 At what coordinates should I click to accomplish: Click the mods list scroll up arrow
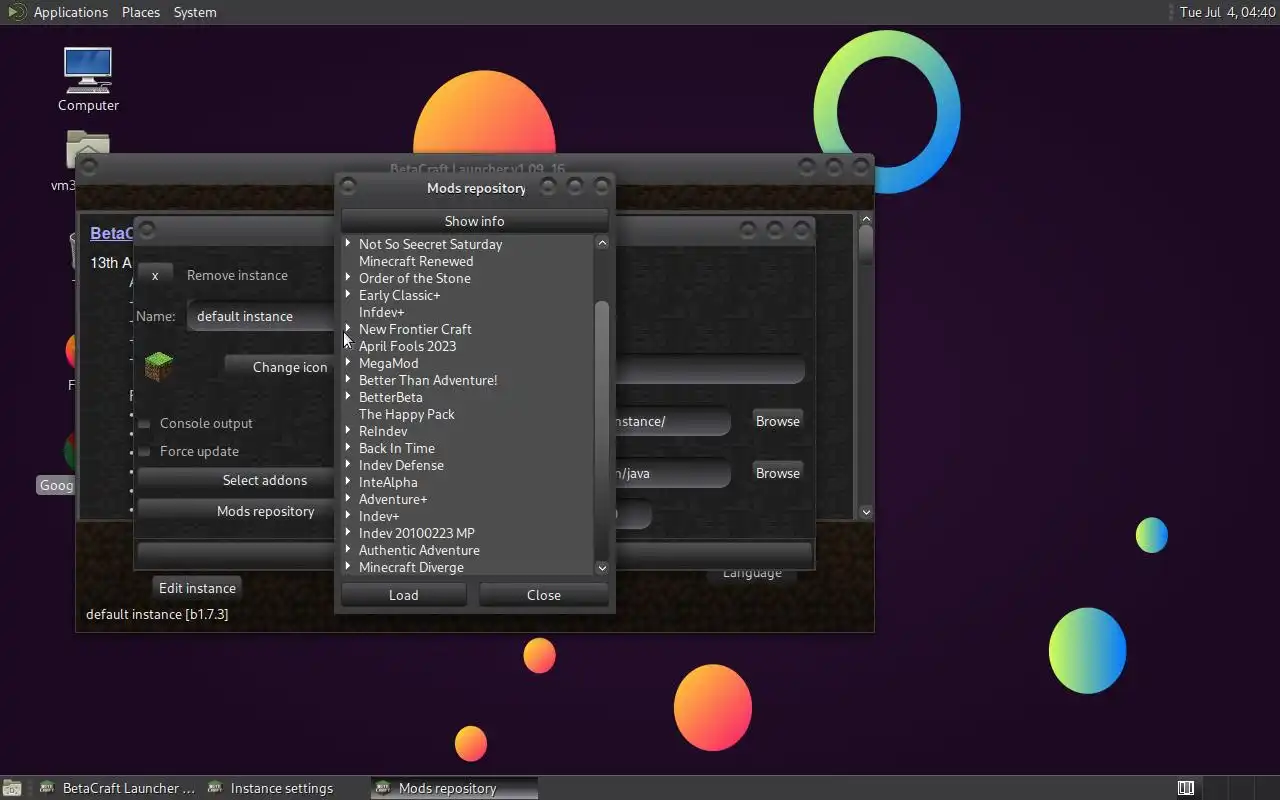pos(602,243)
